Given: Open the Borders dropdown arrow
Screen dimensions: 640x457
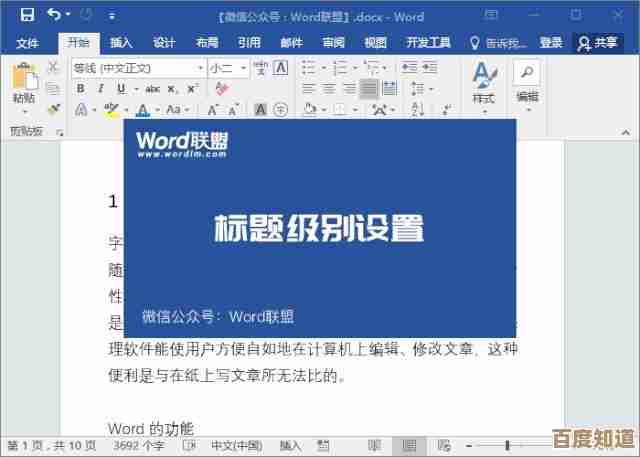Looking at the screenshot, I should tap(355, 110).
